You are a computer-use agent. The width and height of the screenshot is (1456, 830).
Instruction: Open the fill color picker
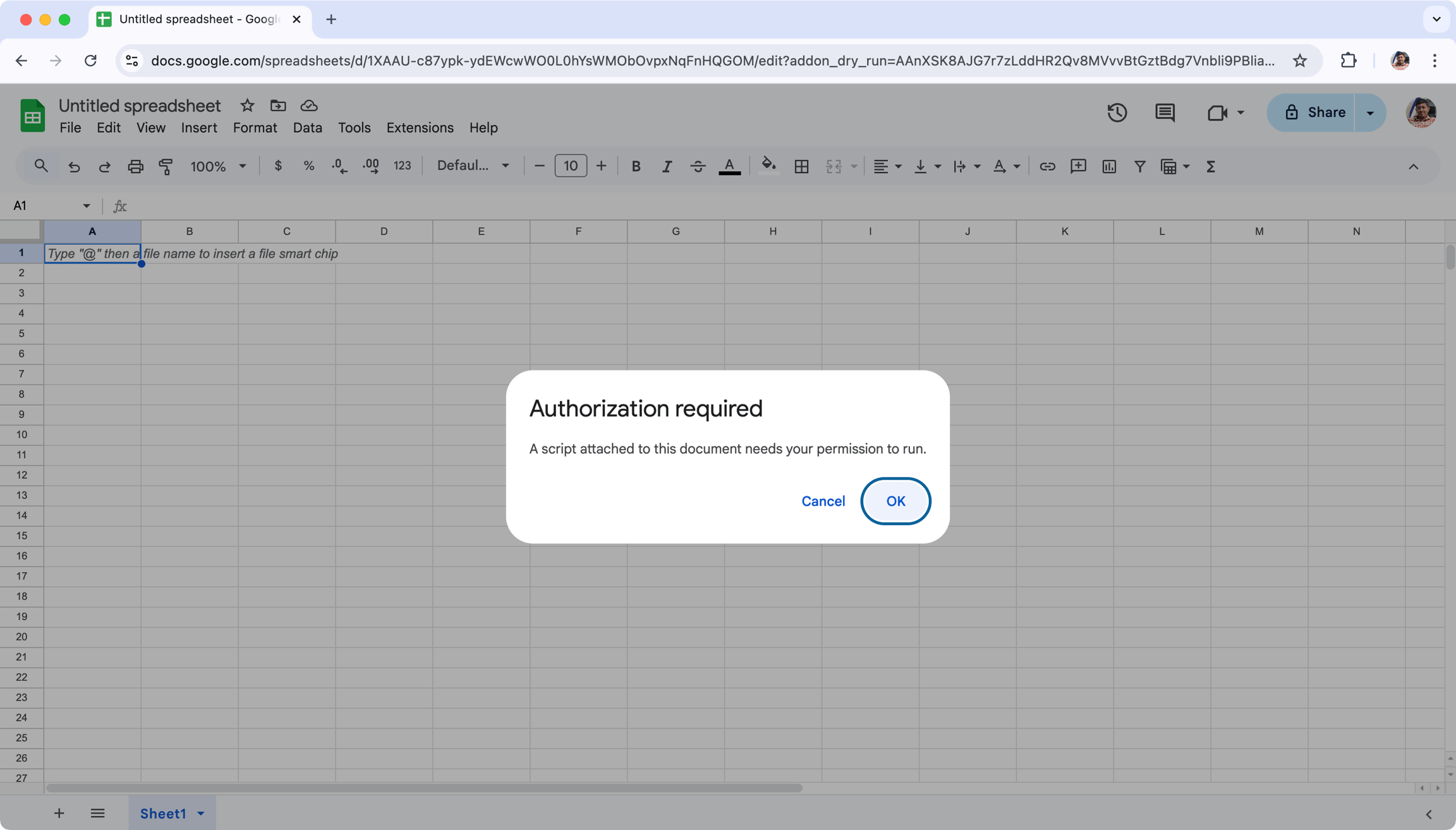pos(768,166)
